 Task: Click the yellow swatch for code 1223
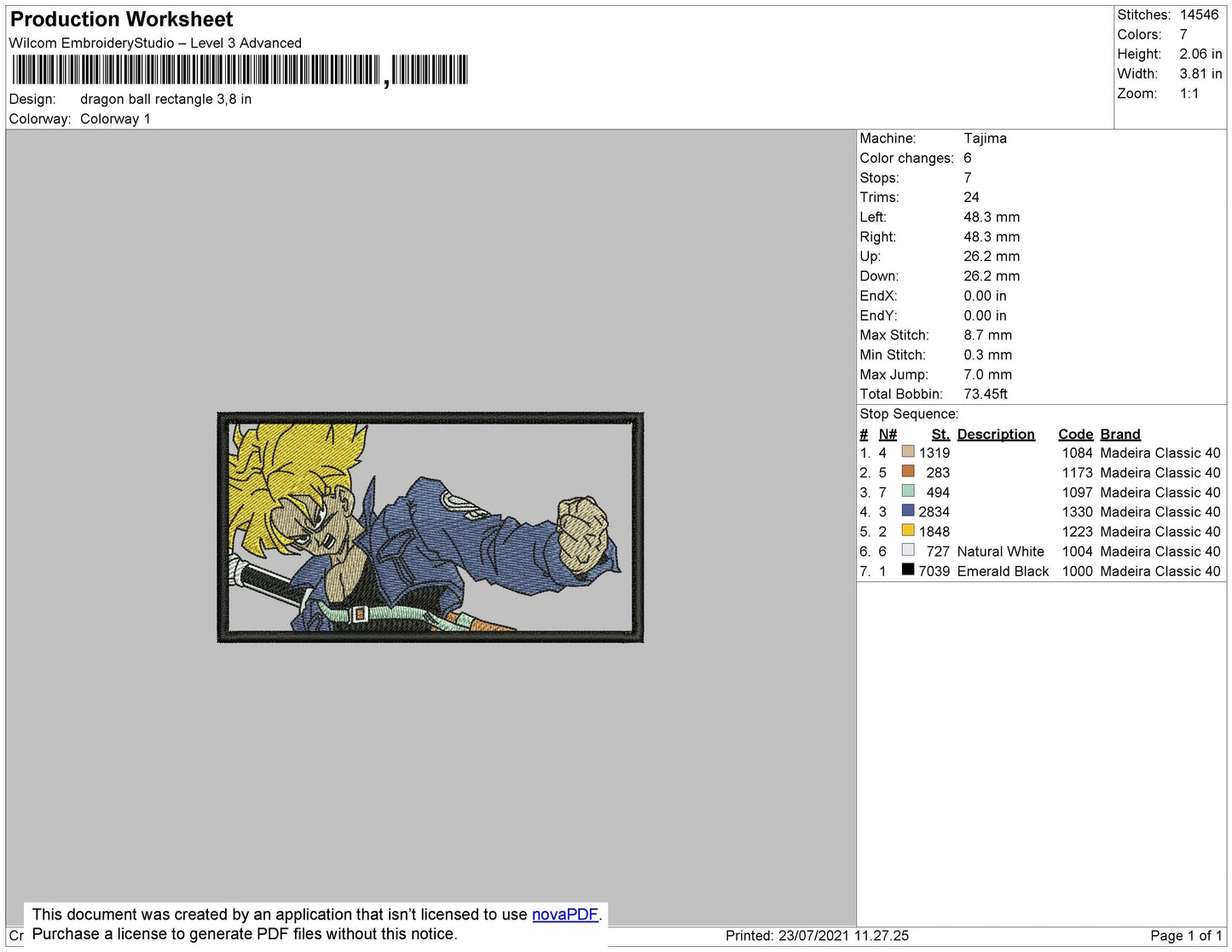[x=908, y=530]
